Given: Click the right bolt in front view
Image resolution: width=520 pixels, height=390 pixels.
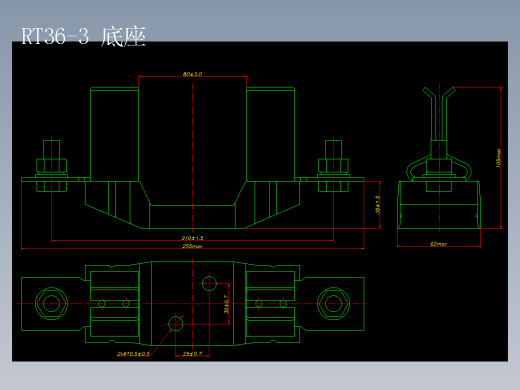Looking at the screenshot, I should click(333, 166).
